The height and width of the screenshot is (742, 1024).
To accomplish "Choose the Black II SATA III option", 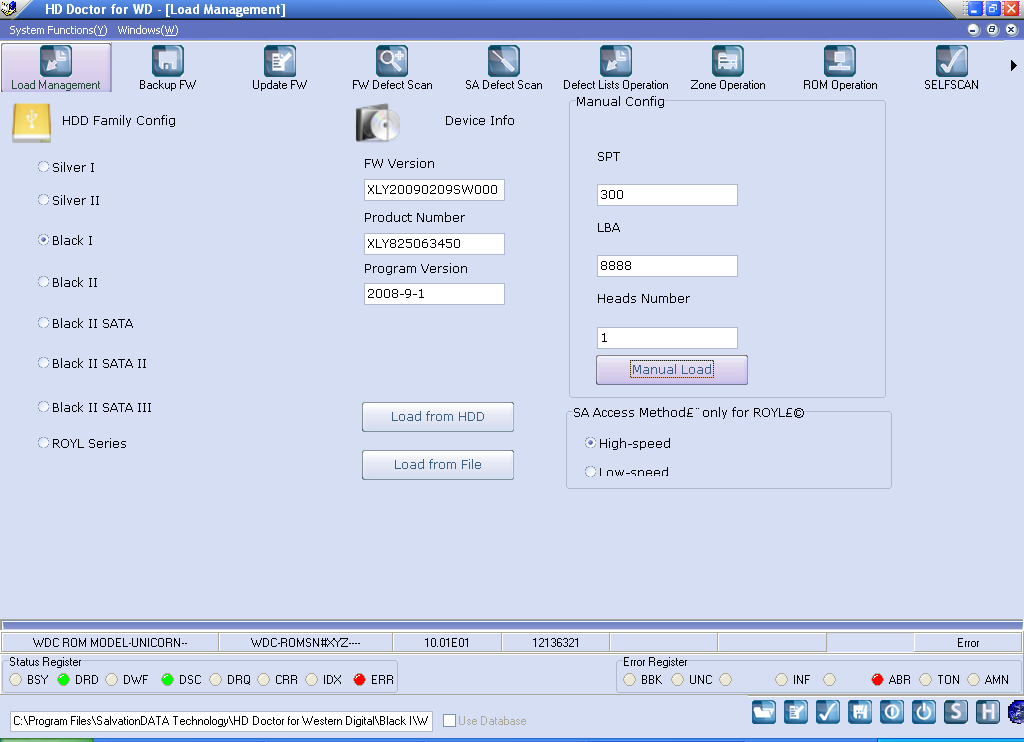I will point(43,406).
